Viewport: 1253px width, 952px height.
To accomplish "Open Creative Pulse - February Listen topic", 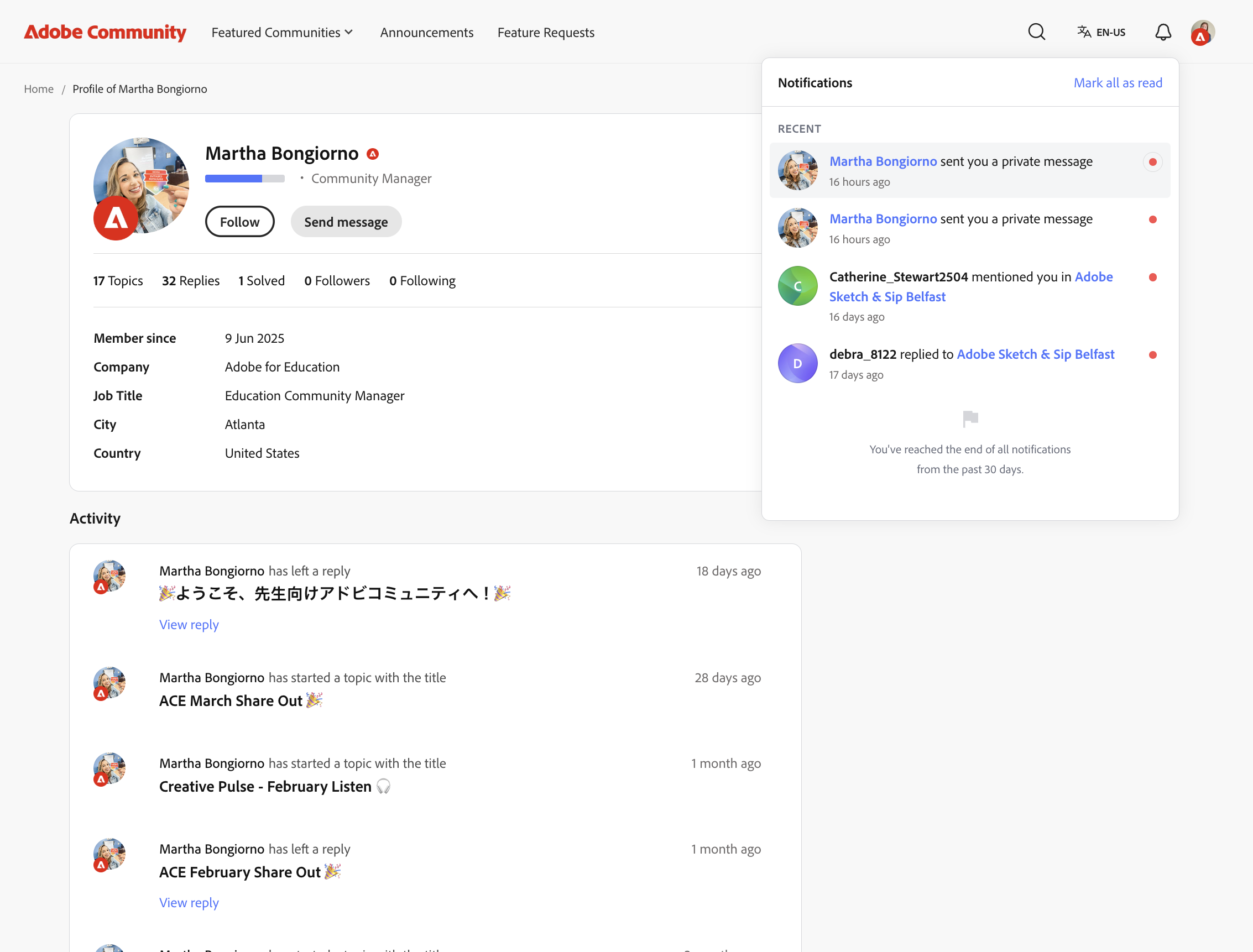I will (x=275, y=787).
